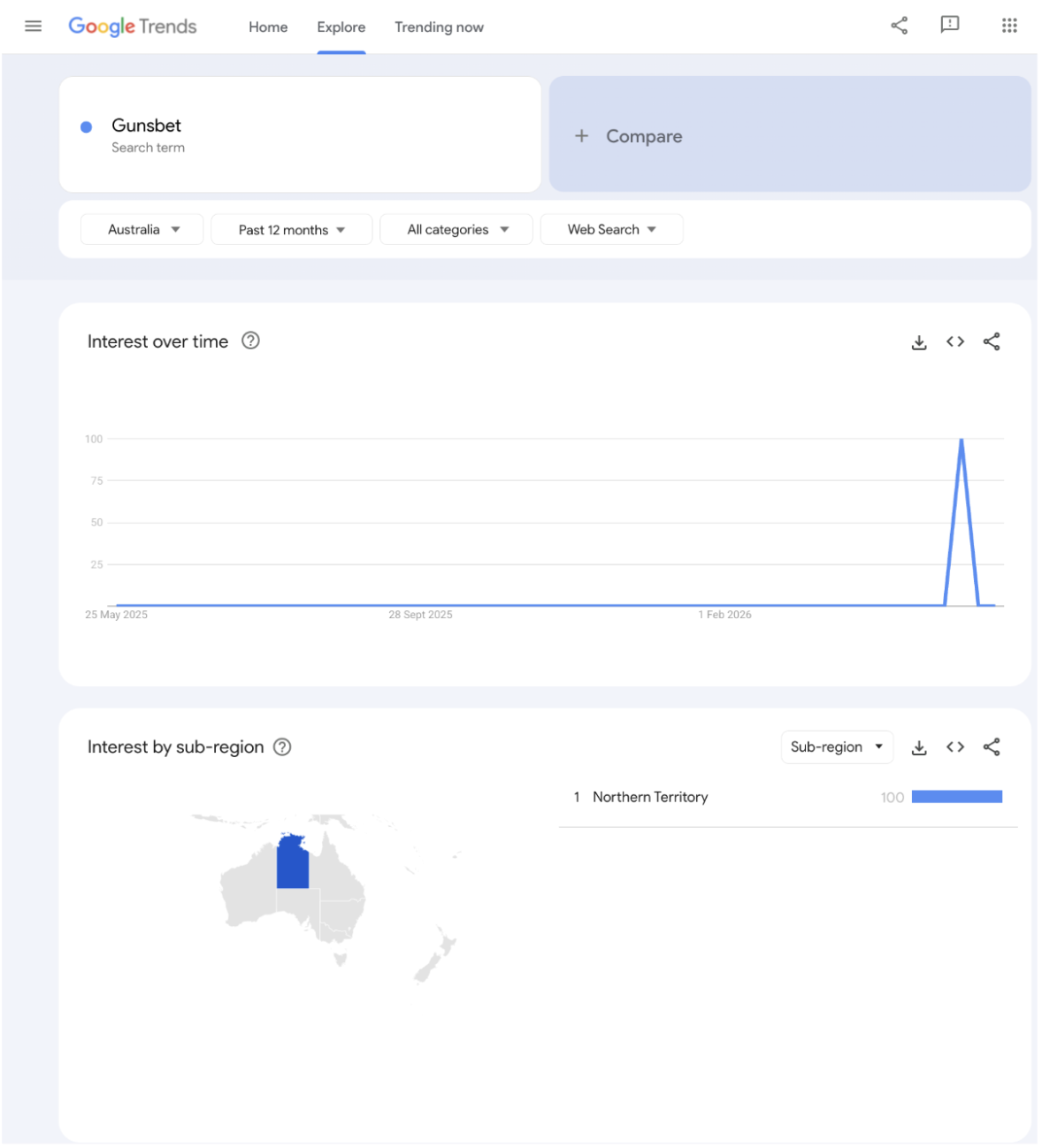Share the Interest by sub-region widget

click(x=992, y=747)
